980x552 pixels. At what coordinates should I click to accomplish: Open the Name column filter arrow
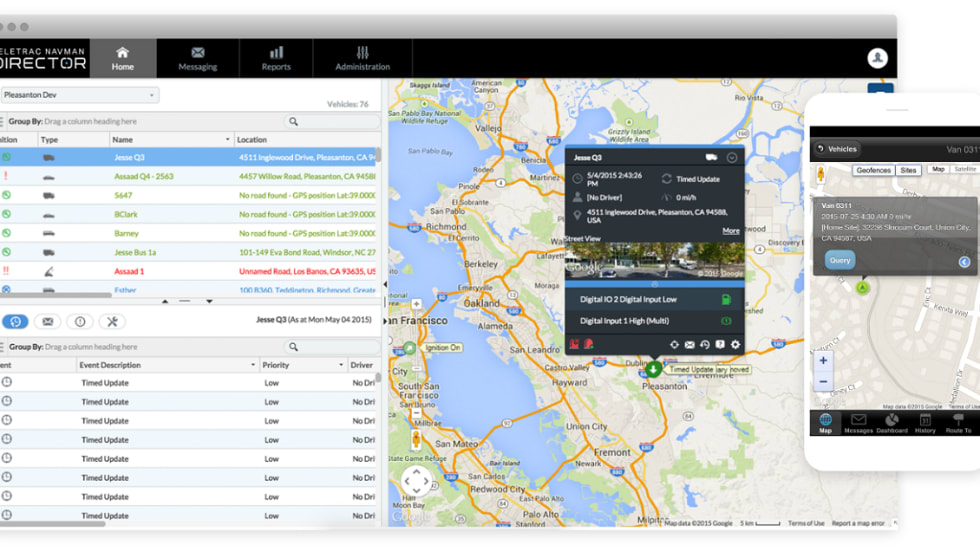(228, 140)
